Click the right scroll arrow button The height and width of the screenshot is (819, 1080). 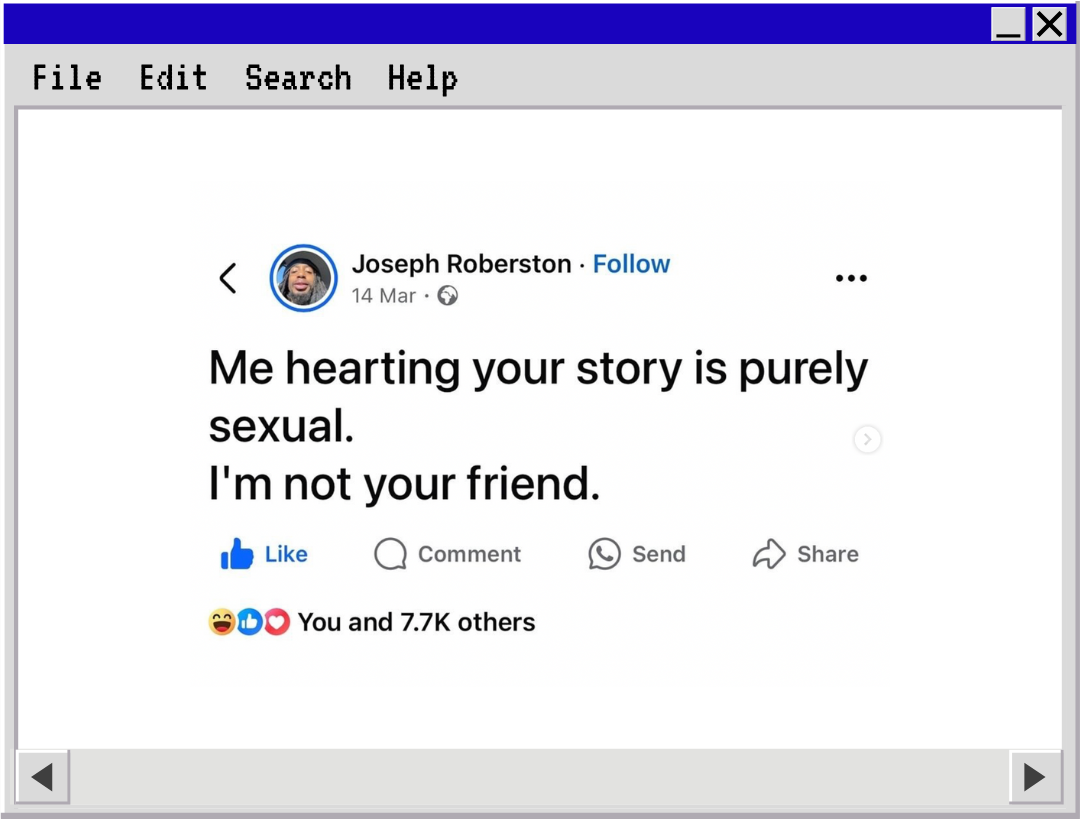[1035, 777]
